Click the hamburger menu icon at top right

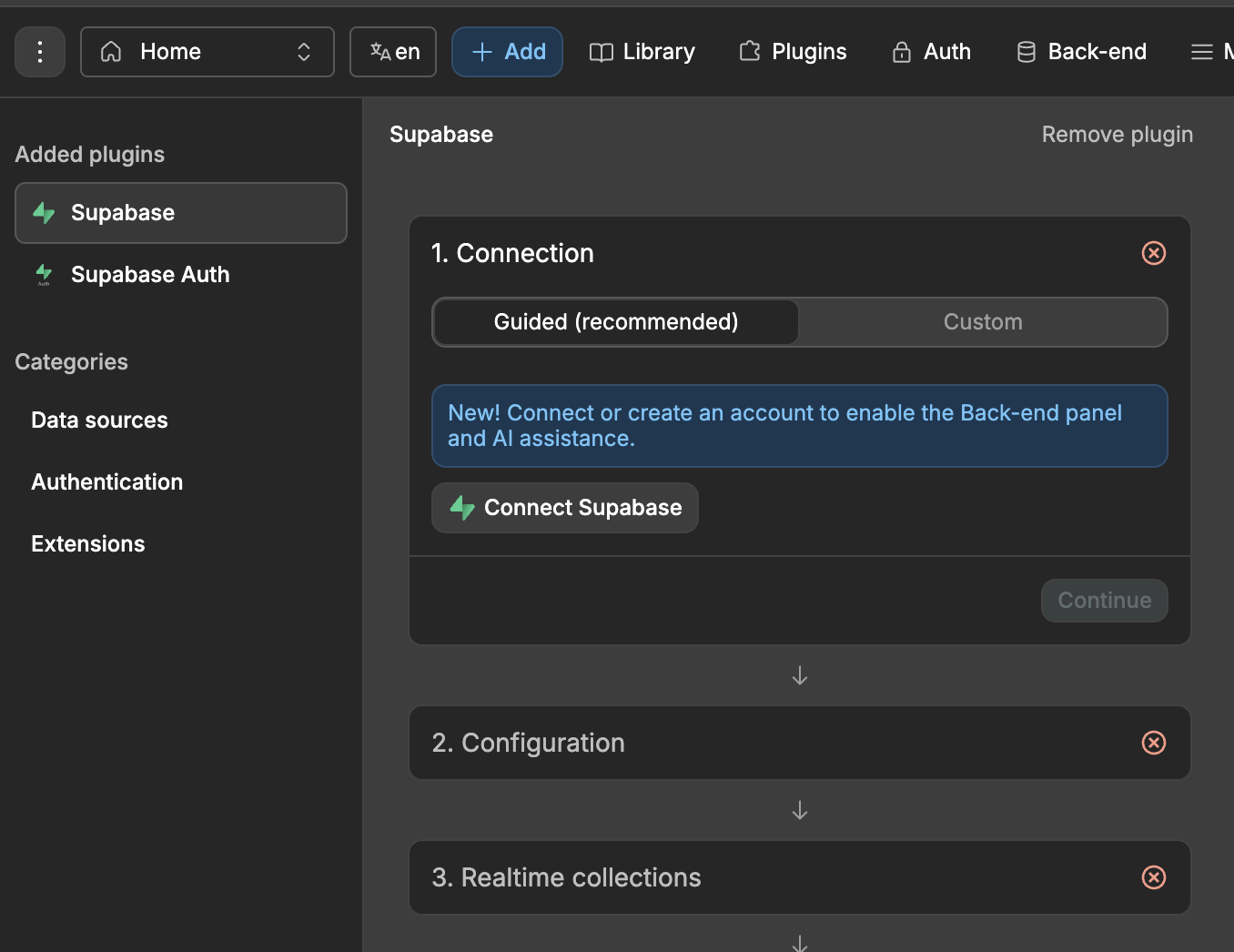(1202, 52)
